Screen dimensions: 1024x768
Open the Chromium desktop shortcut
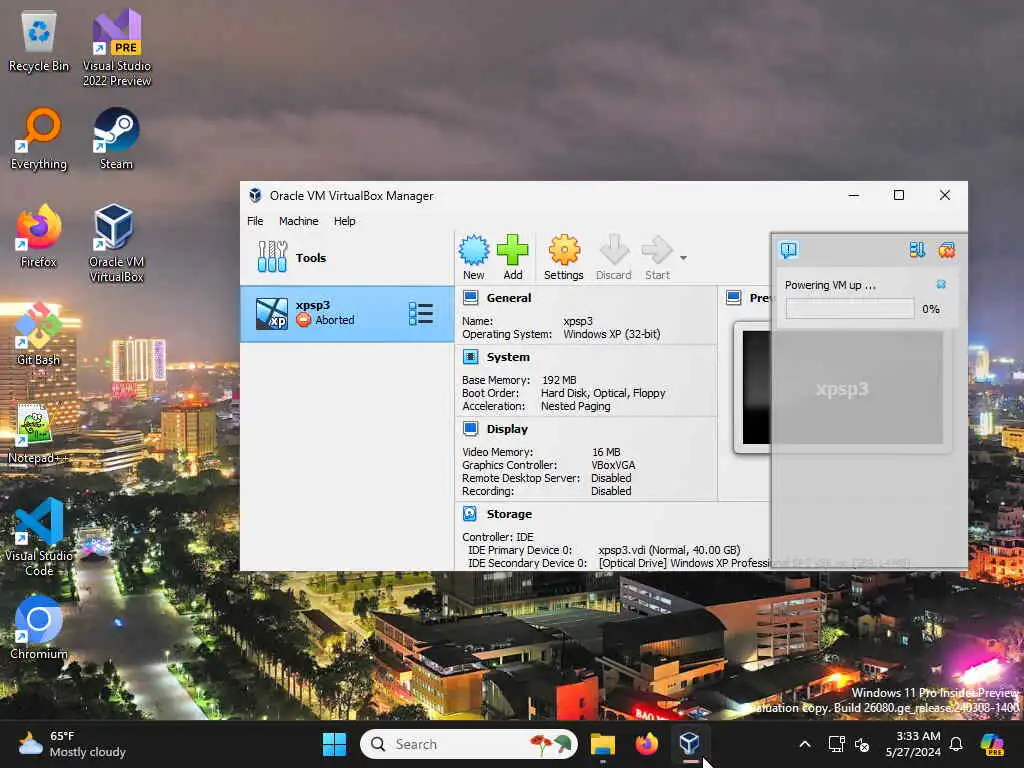(x=39, y=629)
